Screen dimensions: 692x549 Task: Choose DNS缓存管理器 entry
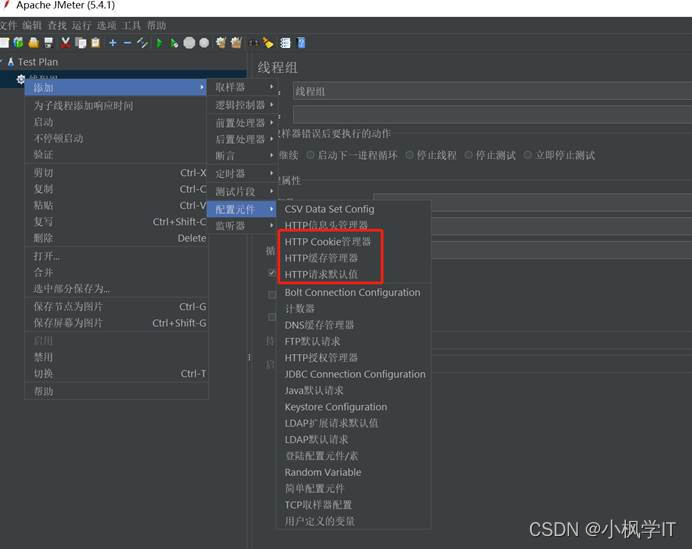[354, 325]
